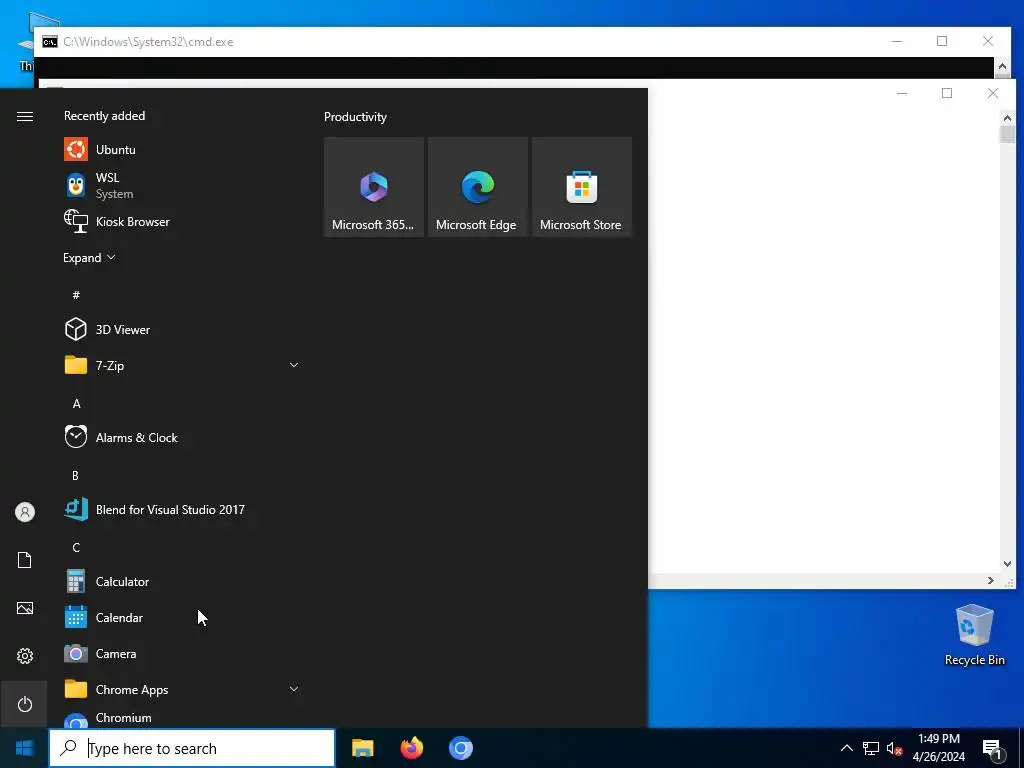
Task: Minimize the cmd.exe window
Action: point(897,41)
